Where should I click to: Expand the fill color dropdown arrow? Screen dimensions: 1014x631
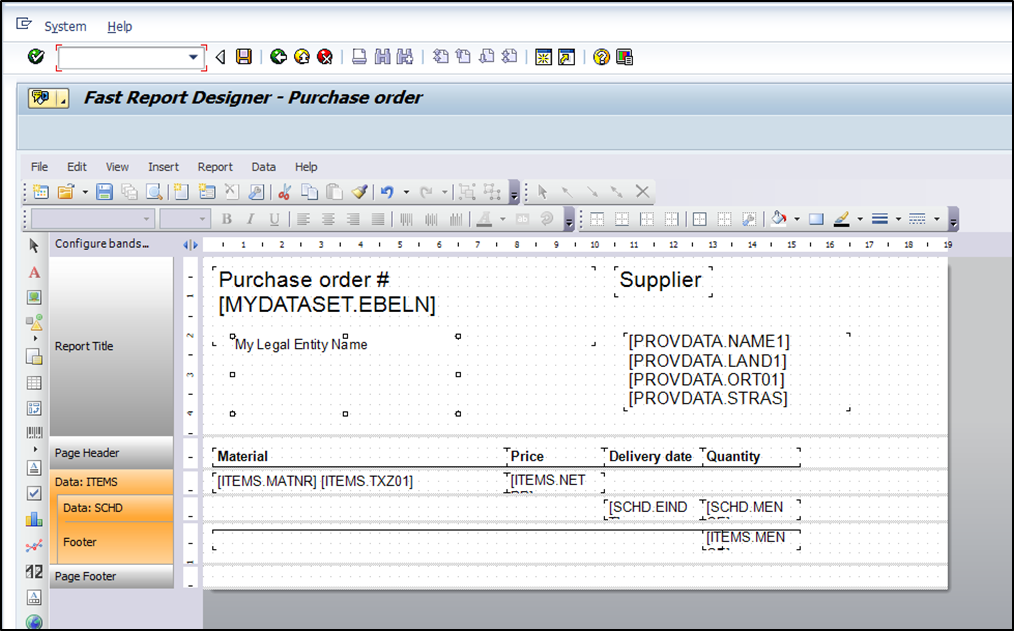click(797, 219)
